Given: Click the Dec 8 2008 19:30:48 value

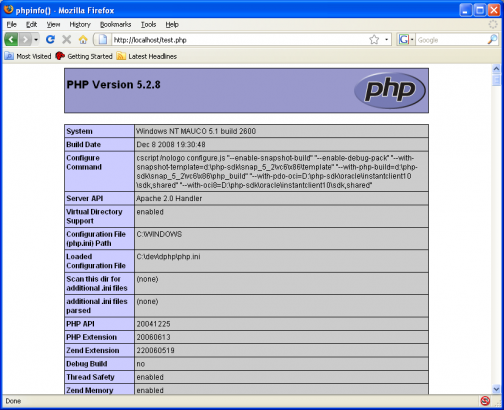Looking at the screenshot, I should click(171, 144).
